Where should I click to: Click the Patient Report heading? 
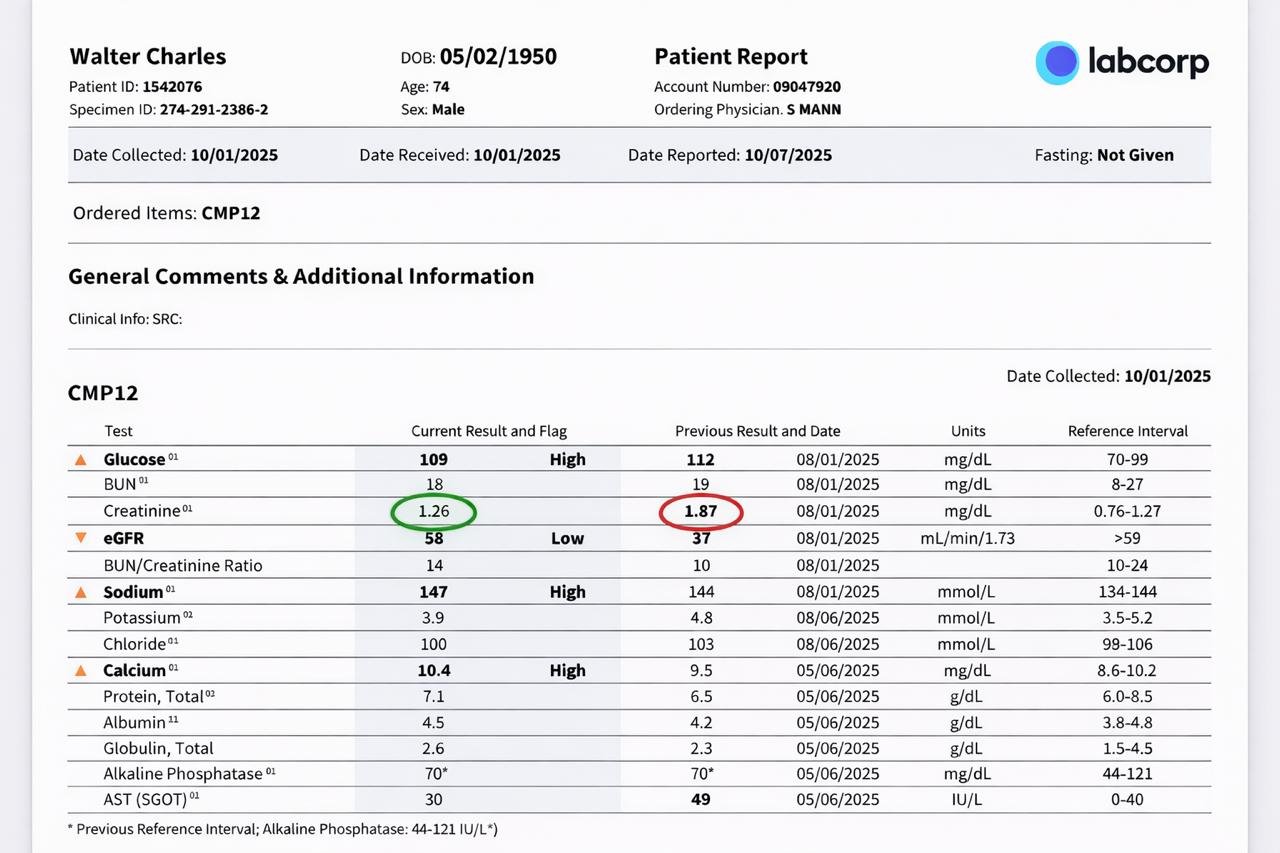tap(730, 57)
